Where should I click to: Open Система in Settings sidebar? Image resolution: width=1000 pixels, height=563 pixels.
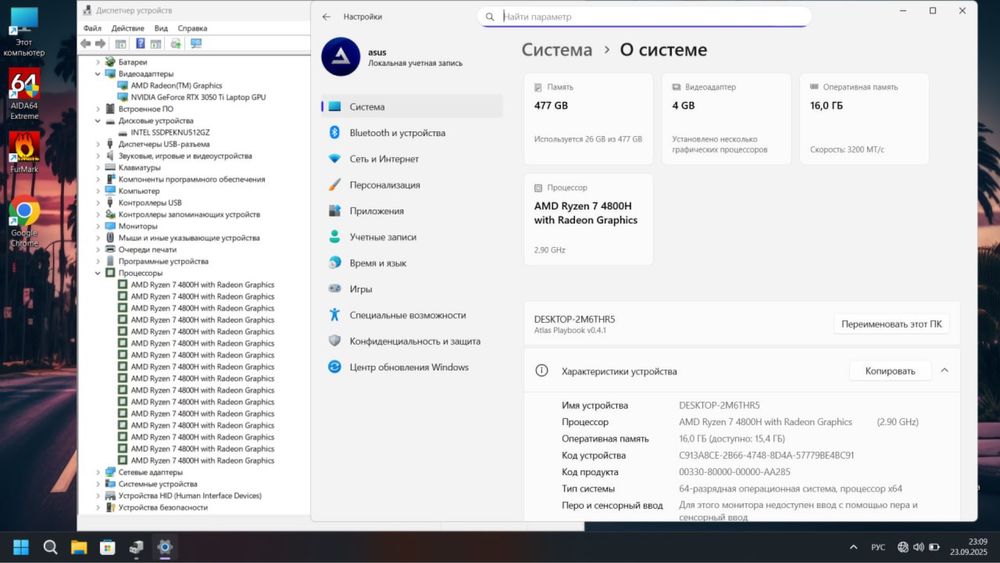point(412,106)
